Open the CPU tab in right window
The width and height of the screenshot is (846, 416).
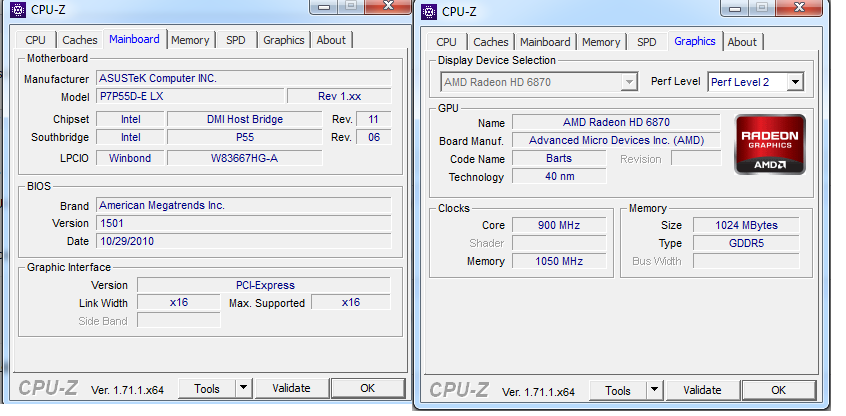[446, 42]
